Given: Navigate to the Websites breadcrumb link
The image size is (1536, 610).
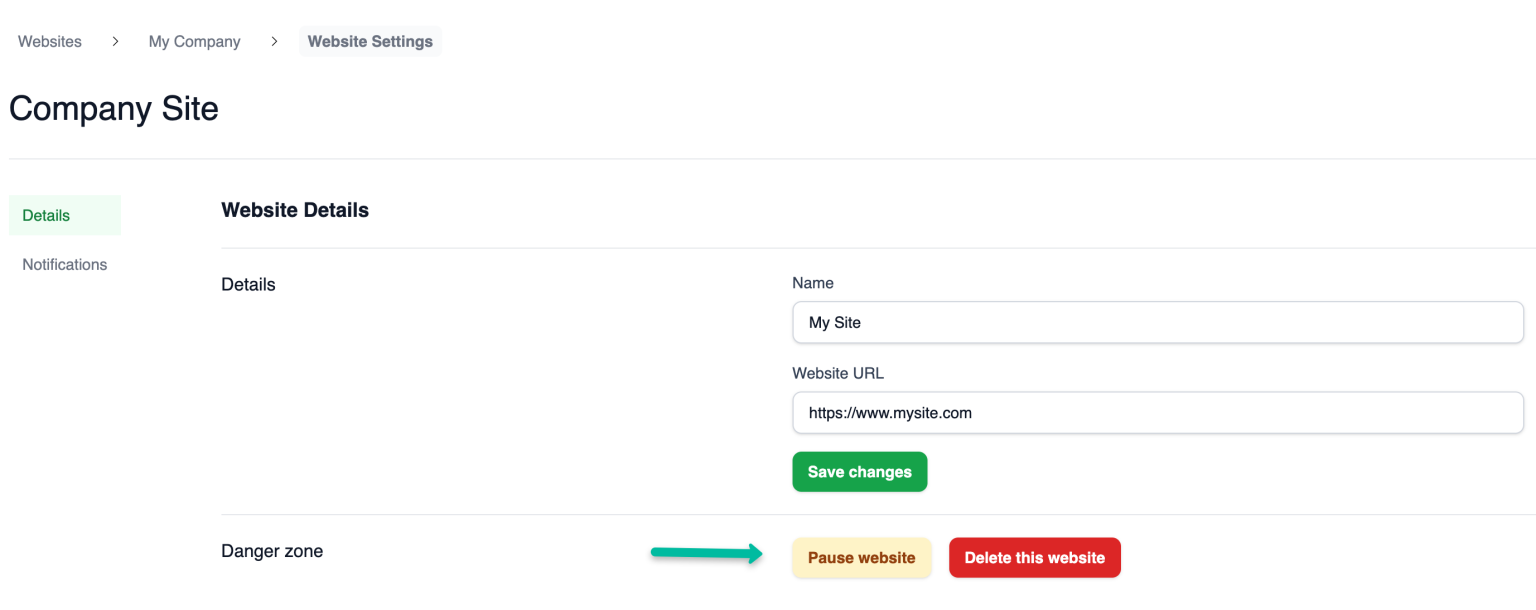Looking at the screenshot, I should point(49,41).
